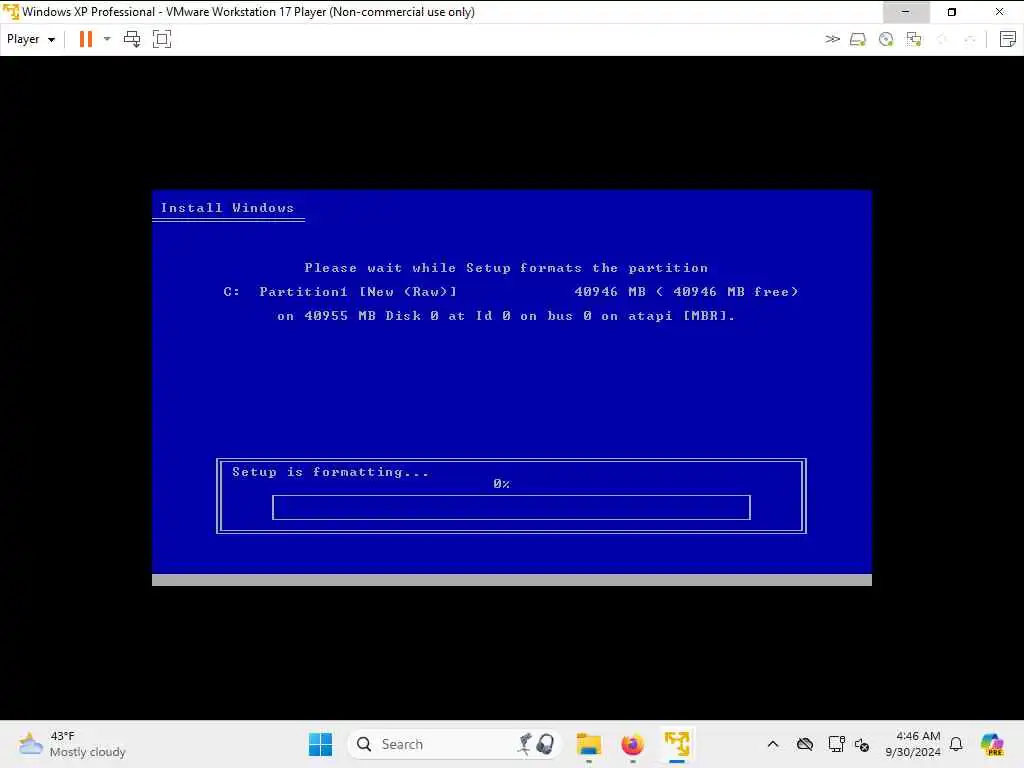The image size is (1024, 768).
Task: Expand the hidden toolbar items chevron
Action: point(832,39)
